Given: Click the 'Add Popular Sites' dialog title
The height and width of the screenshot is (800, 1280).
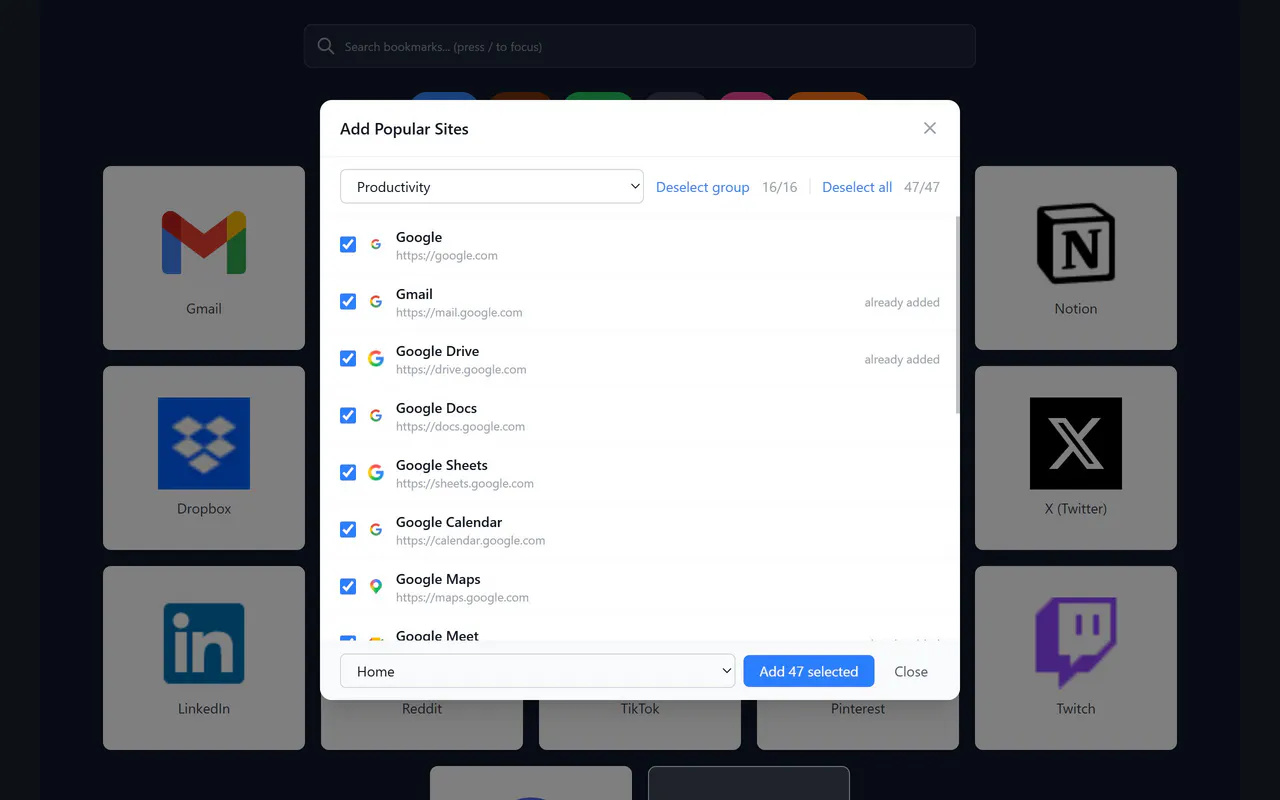Looking at the screenshot, I should point(404,129).
